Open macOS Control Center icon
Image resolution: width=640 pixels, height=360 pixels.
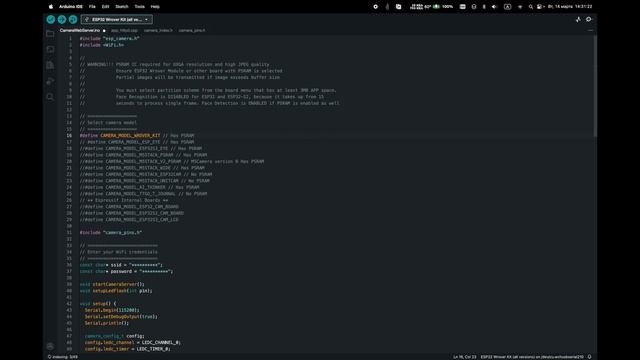coord(540,7)
